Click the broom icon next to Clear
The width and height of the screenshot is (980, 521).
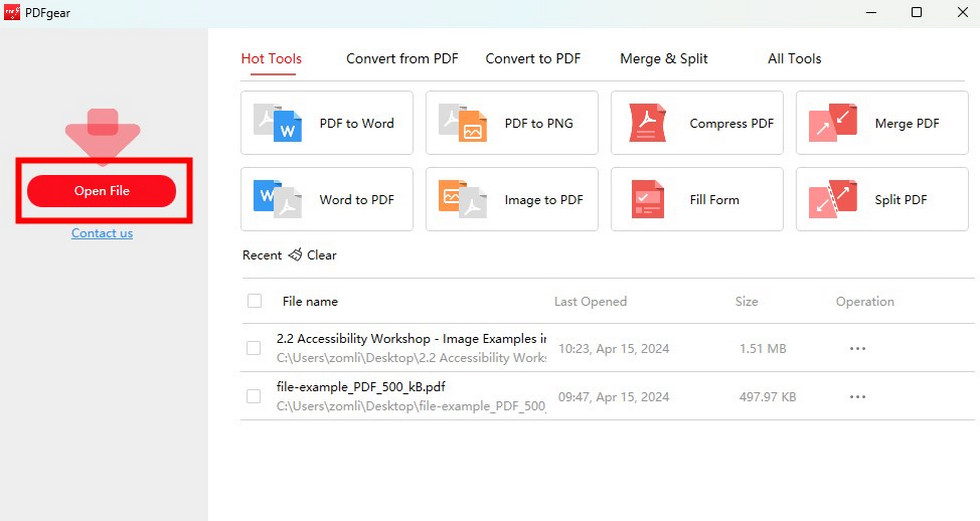tap(295, 254)
